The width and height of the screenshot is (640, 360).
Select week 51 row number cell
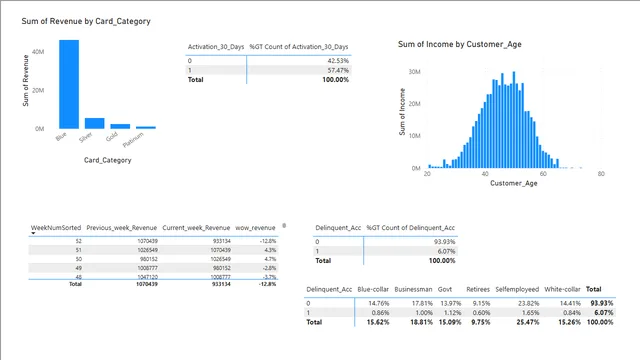tap(78, 250)
